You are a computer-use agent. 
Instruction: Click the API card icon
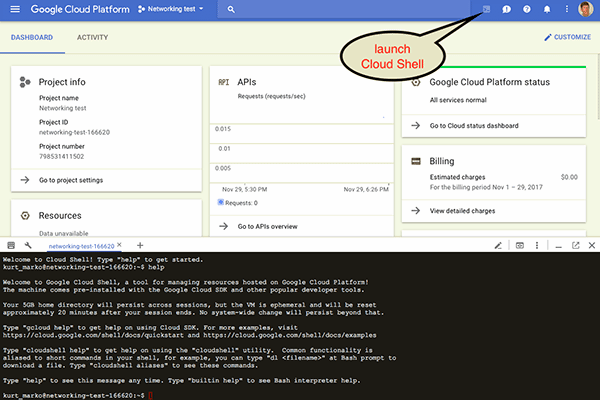point(223,82)
